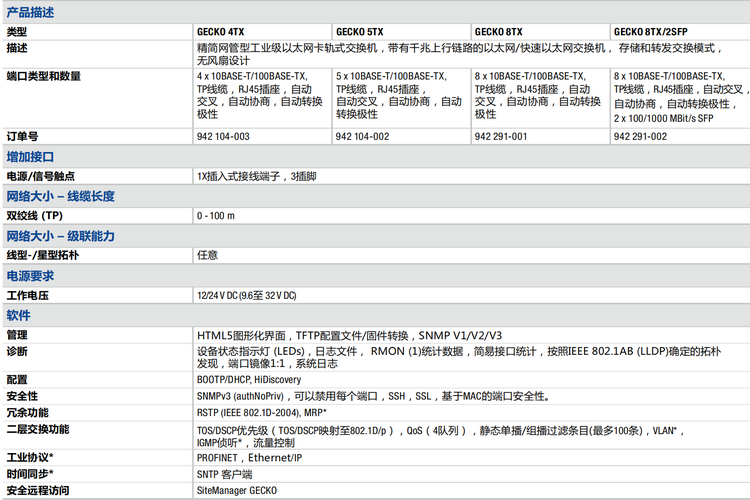
Task: Click the 诊断 row label
Action: pos(17,351)
